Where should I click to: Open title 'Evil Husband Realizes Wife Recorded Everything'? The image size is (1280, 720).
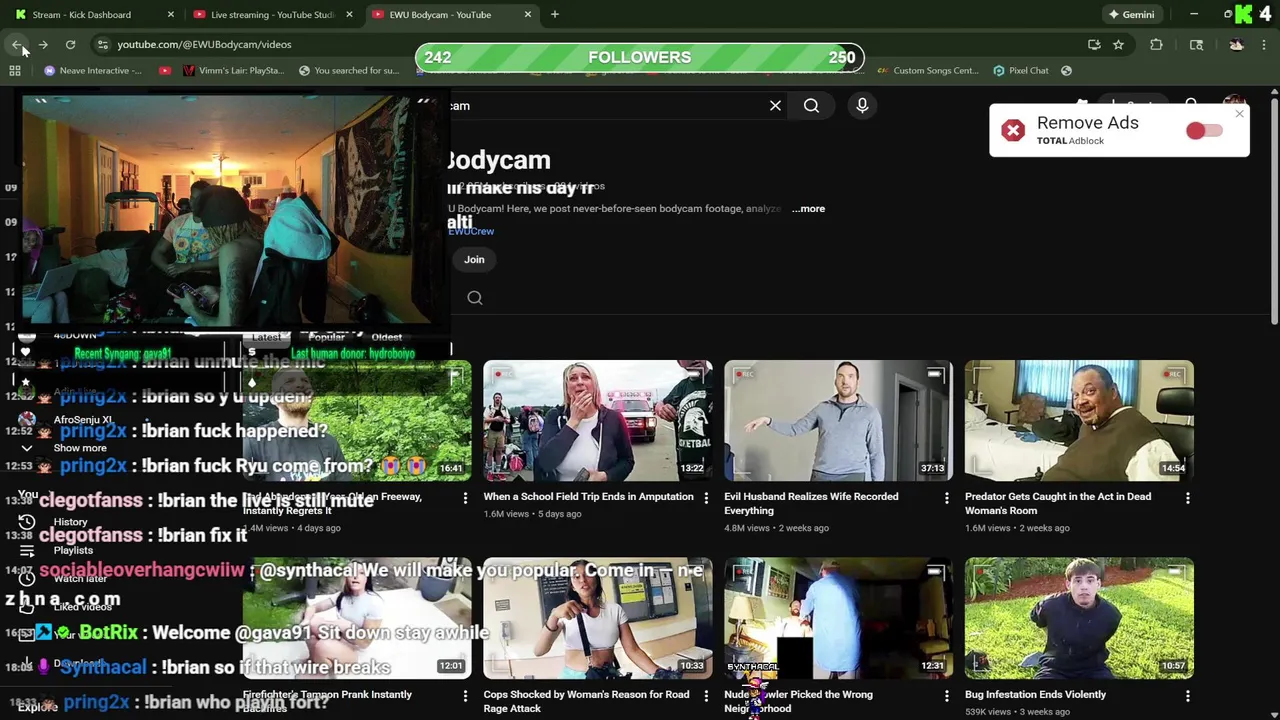tap(811, 503)
